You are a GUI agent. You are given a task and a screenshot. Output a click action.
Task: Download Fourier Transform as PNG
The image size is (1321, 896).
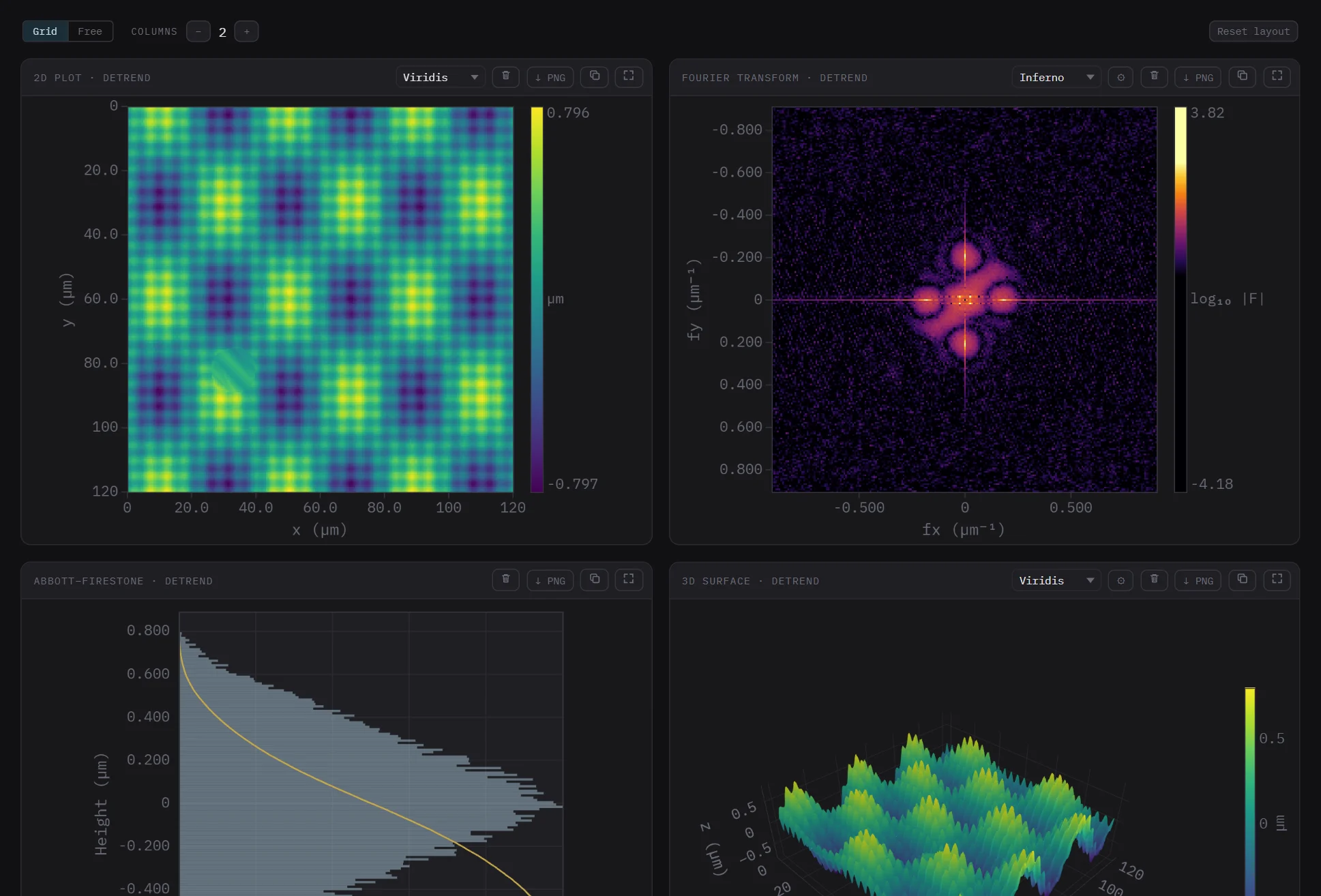tap(1198, 77)
